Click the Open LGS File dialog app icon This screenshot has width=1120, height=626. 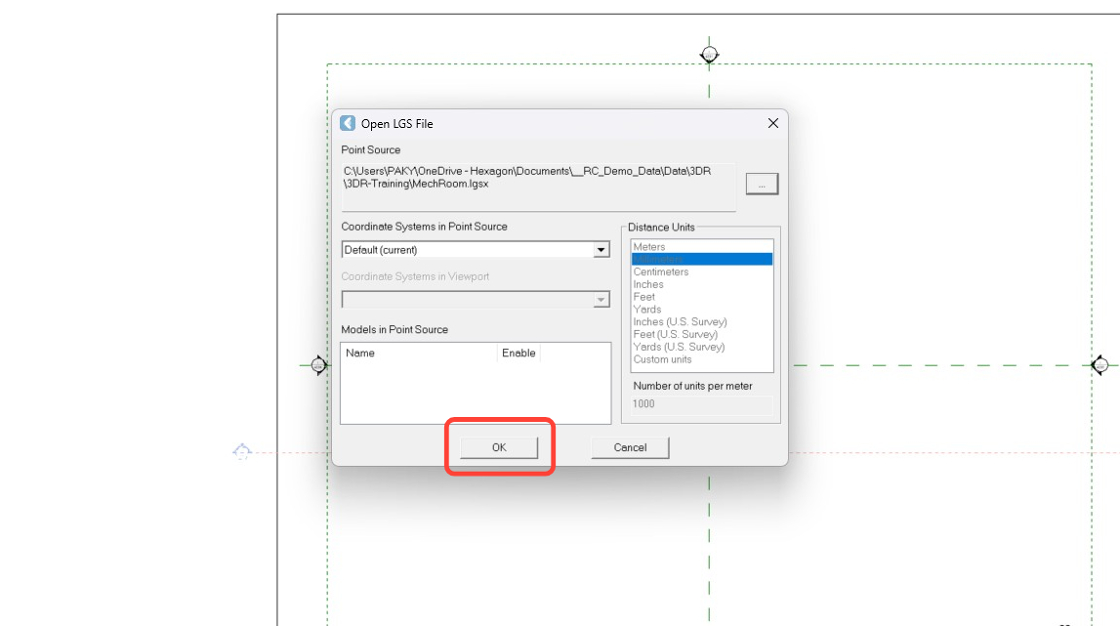(347, 123)
